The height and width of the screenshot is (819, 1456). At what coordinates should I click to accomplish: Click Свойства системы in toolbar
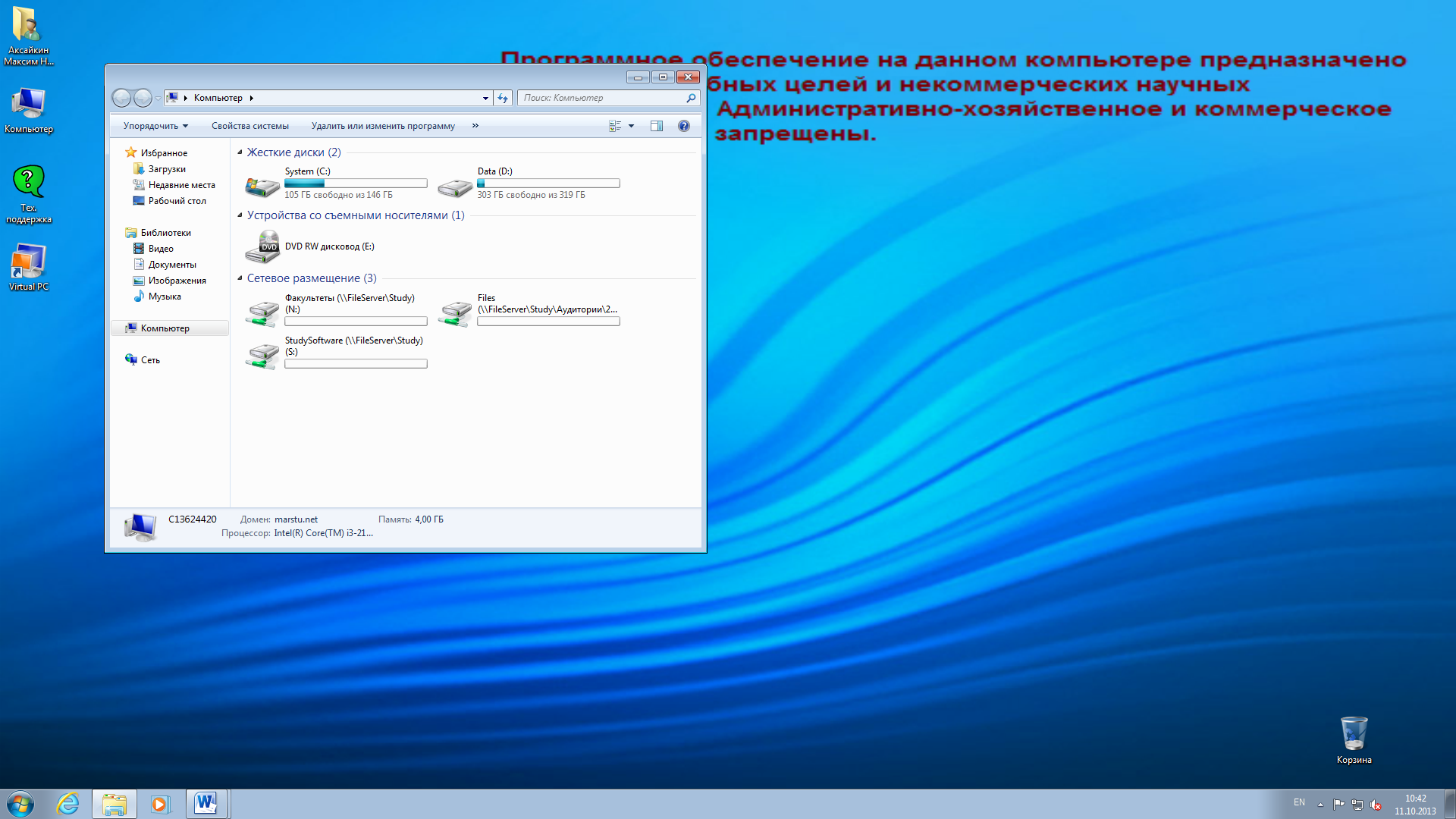point(249,126)
